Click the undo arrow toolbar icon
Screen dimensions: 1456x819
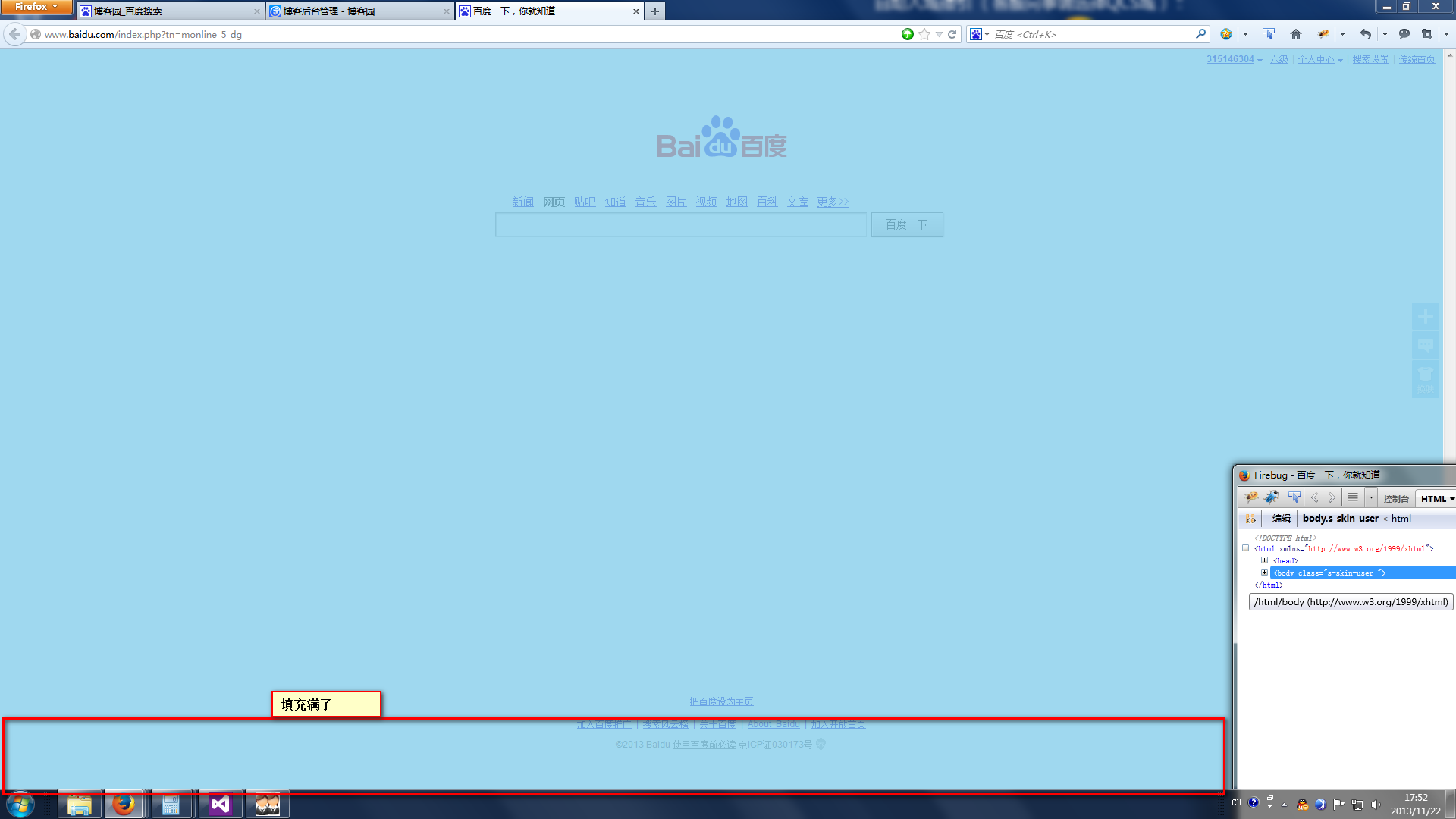pyautogui.click(x=1365, y=34)
